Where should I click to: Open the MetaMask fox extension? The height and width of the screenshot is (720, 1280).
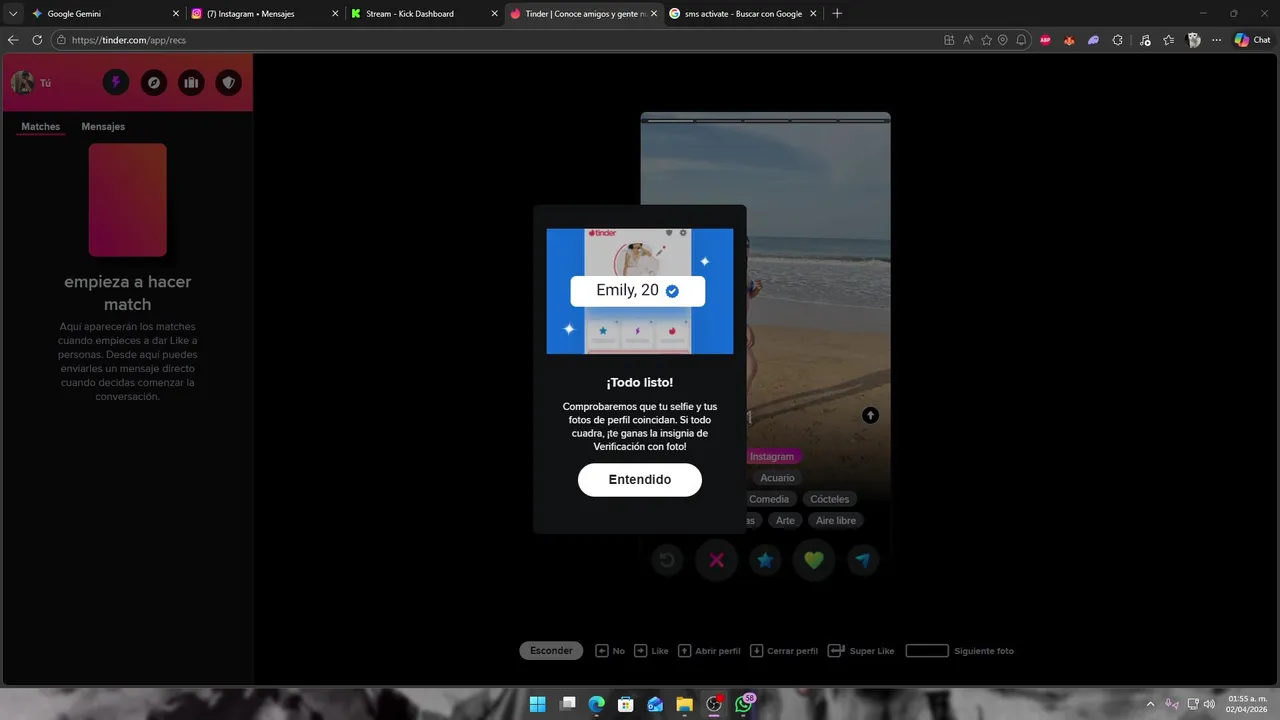1069,40
